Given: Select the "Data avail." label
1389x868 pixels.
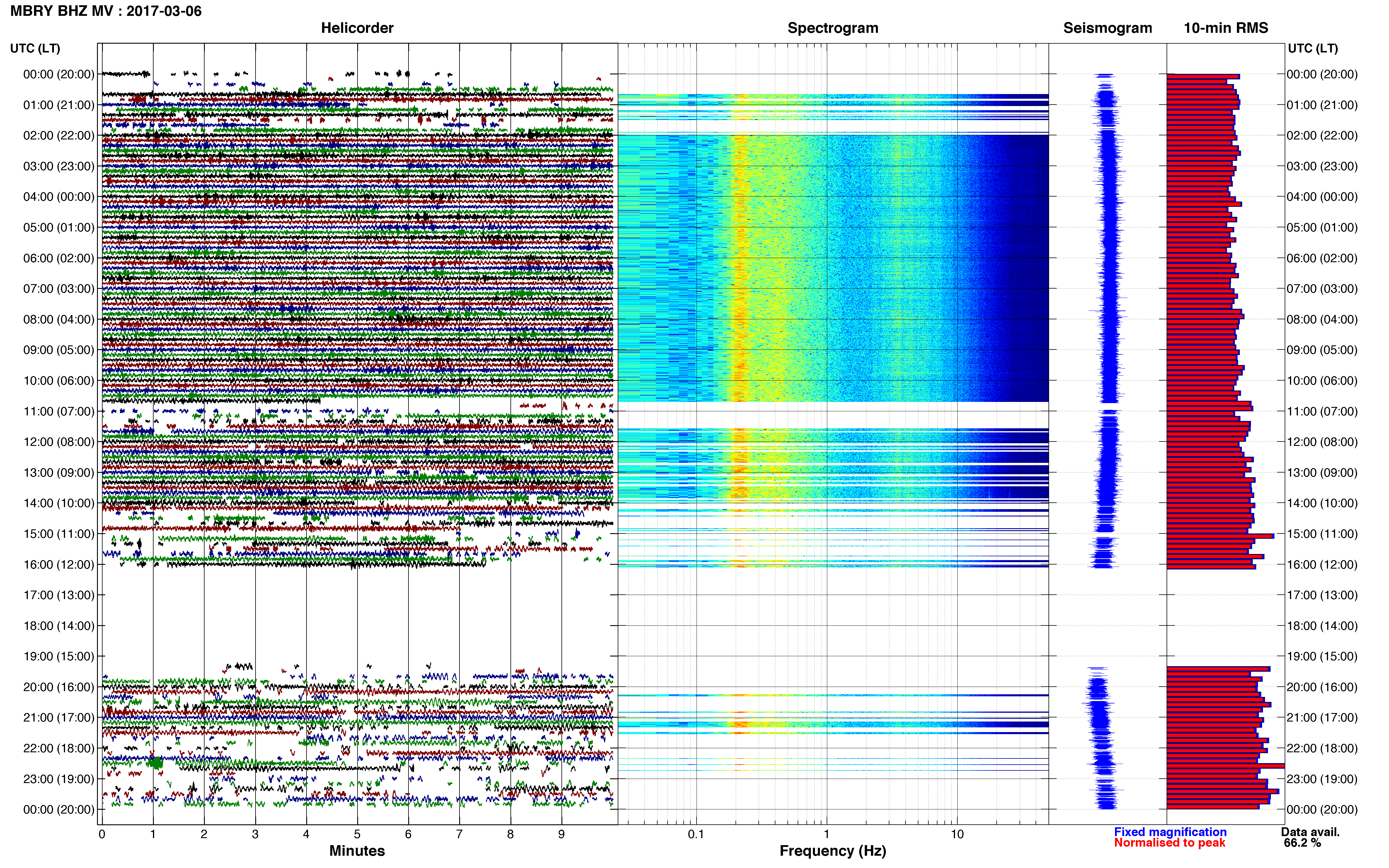Looking at the screenshot, I should pos(1310,832).
